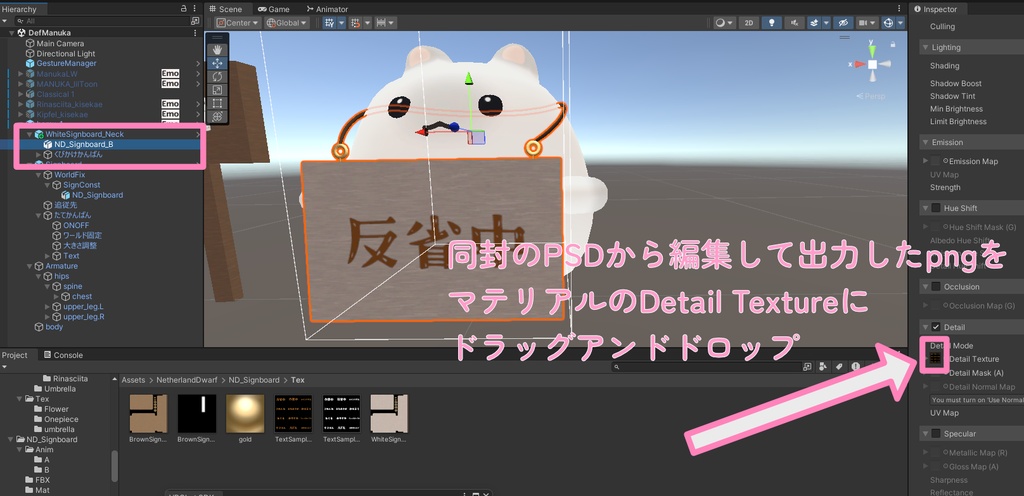
Task: Click Assets in the breadcrumb path
Action: click(133, 380)
